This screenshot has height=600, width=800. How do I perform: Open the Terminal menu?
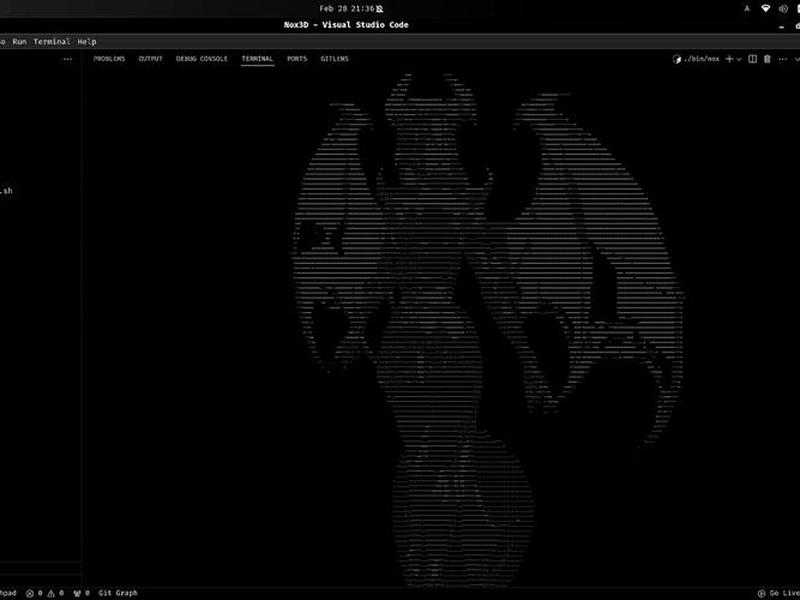(x=52, y=42)
